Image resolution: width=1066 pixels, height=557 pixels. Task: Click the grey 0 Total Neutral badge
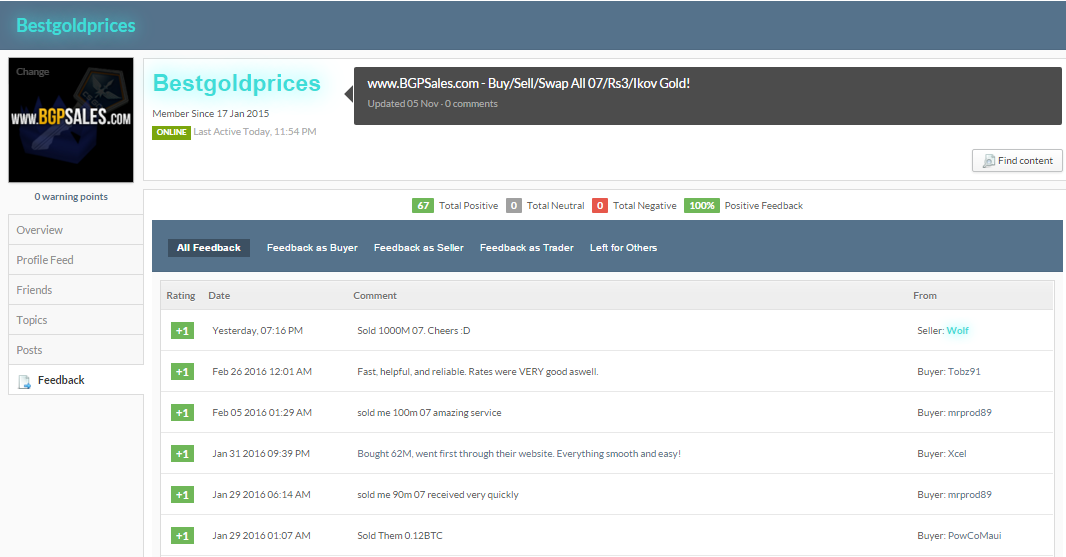514,205
